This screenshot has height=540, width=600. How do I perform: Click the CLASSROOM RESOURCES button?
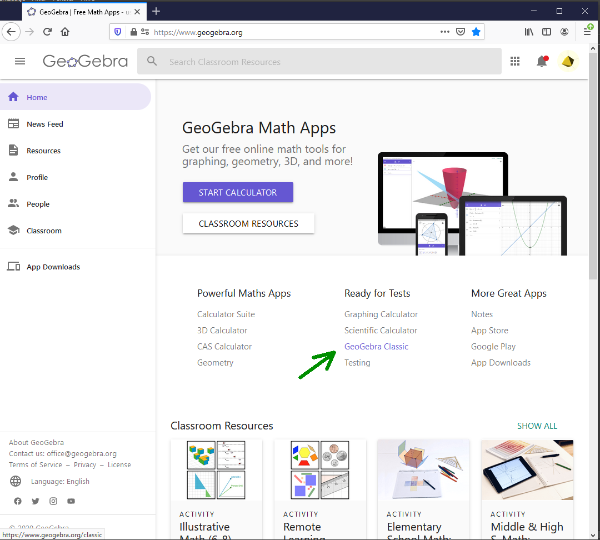click(248, 224)
